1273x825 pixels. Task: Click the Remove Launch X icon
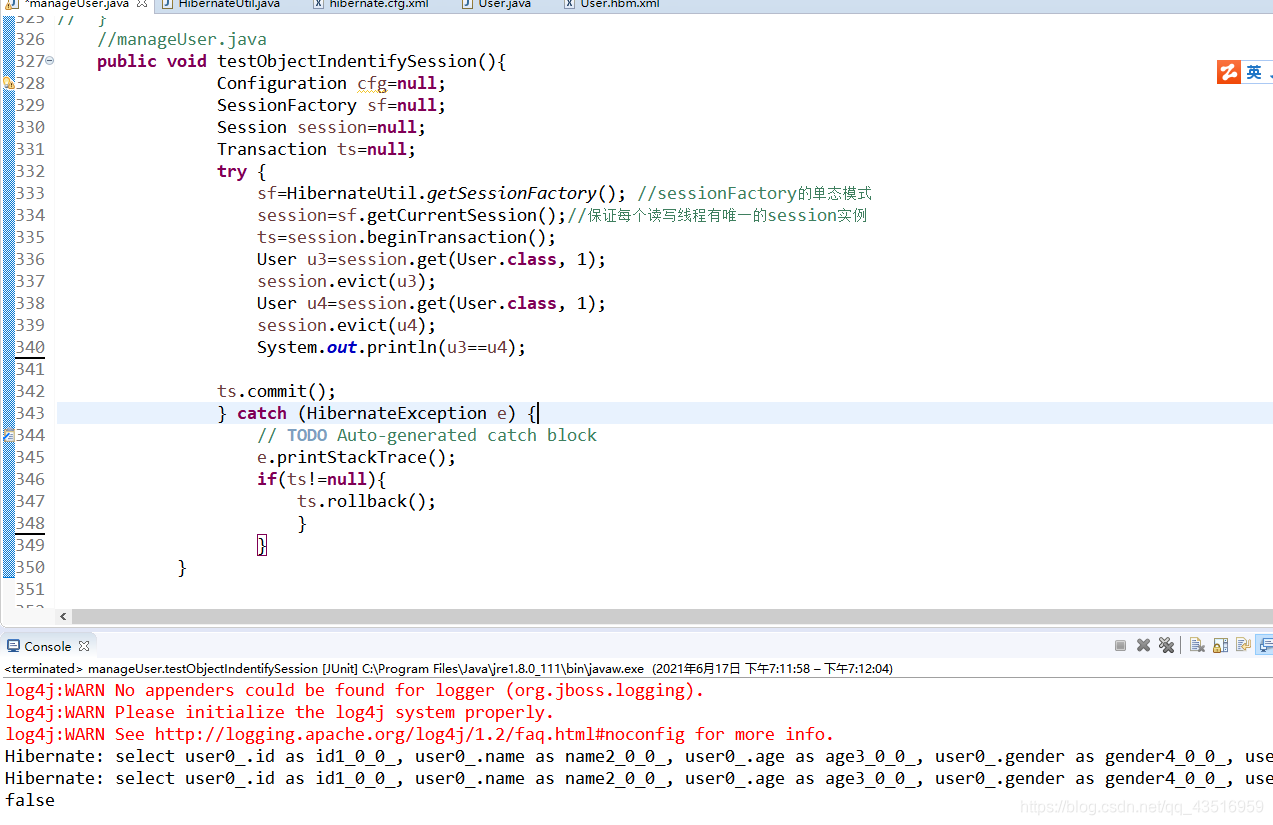[1143, 645]
